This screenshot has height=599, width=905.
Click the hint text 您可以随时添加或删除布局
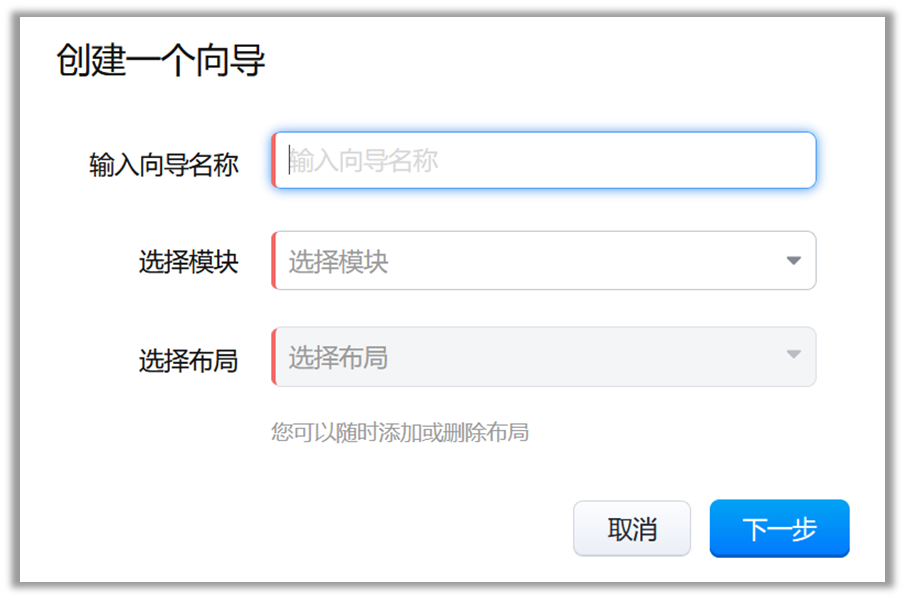[x=400, y=432]
